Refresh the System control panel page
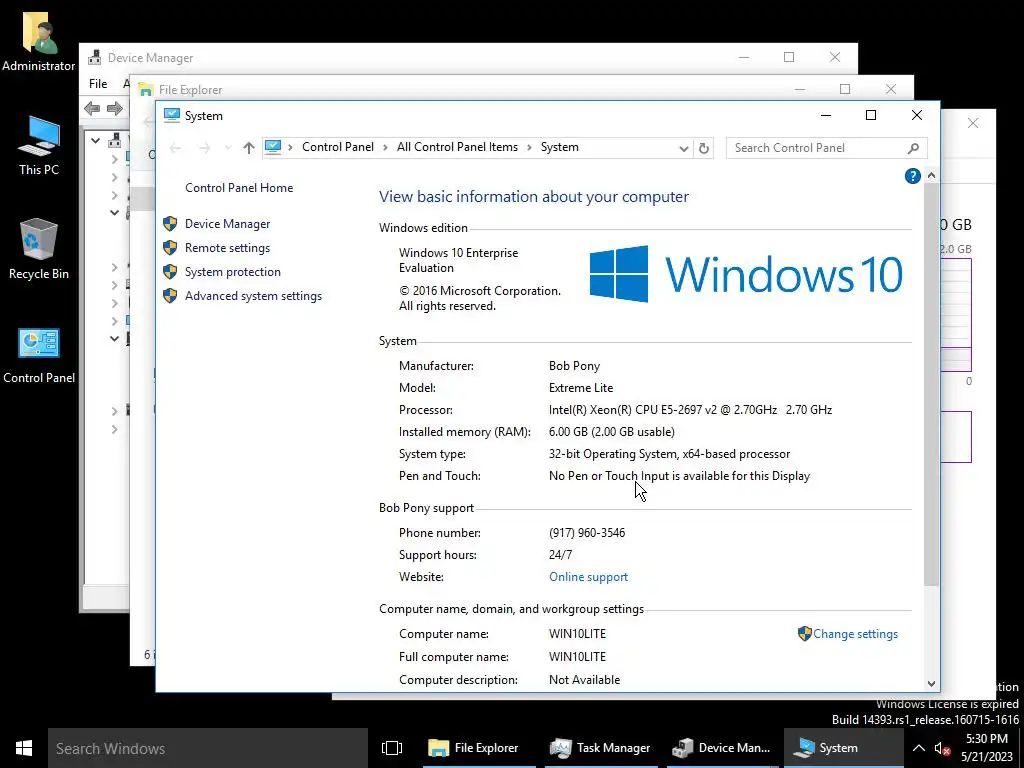This screenshot has height=768, width=1024. click(703, 148)
